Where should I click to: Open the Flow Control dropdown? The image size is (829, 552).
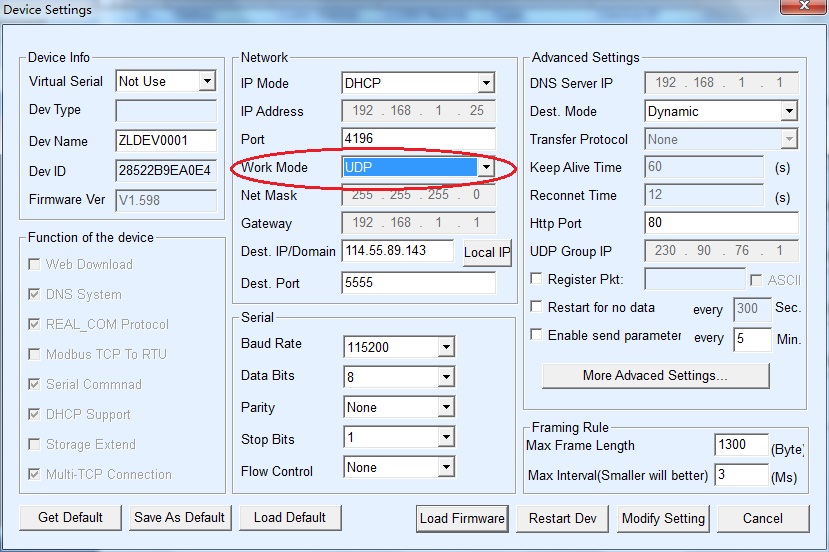tap(446, 468)
